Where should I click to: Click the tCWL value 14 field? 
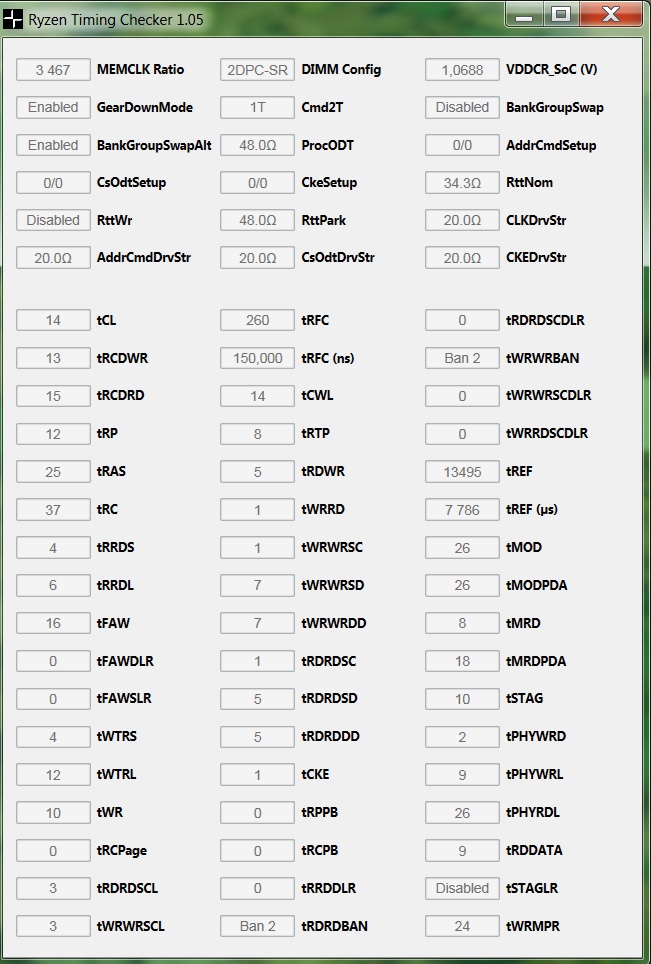tap(258, 396)
